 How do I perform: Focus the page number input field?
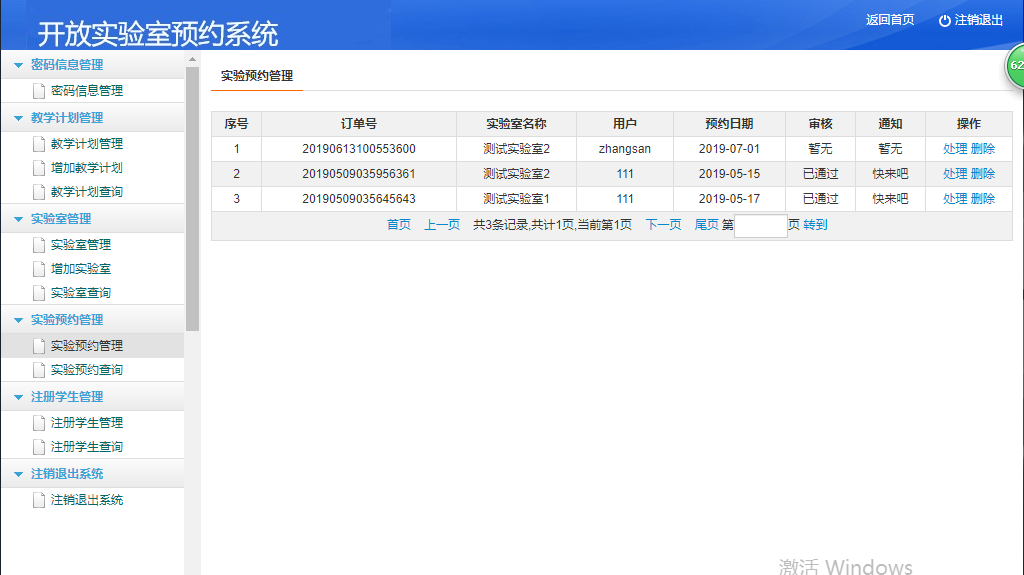(761, 225)
